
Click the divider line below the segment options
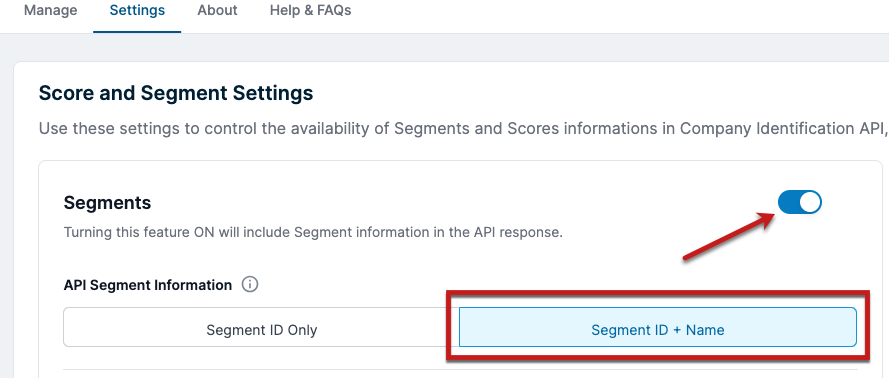(460, 369)
